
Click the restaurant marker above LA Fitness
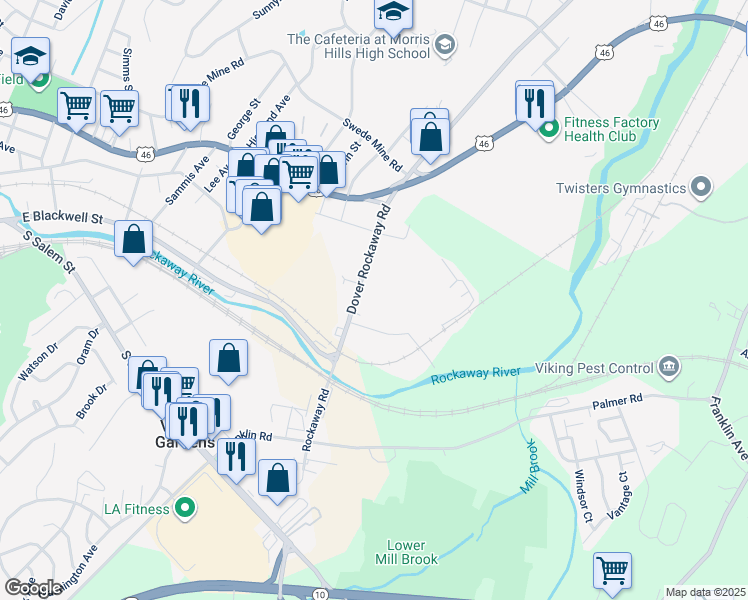[x=235, y=455]
